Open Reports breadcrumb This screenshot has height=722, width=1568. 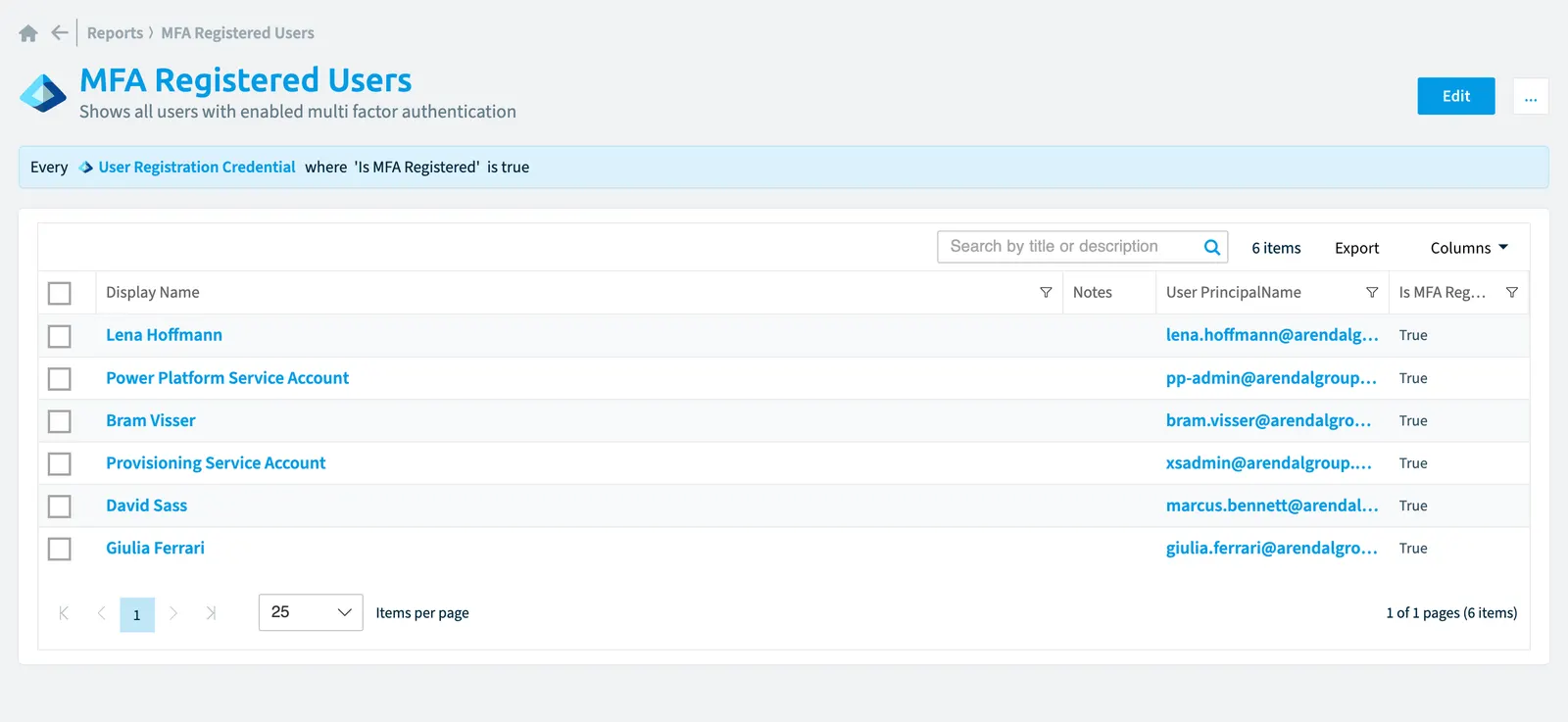(115, 33)
